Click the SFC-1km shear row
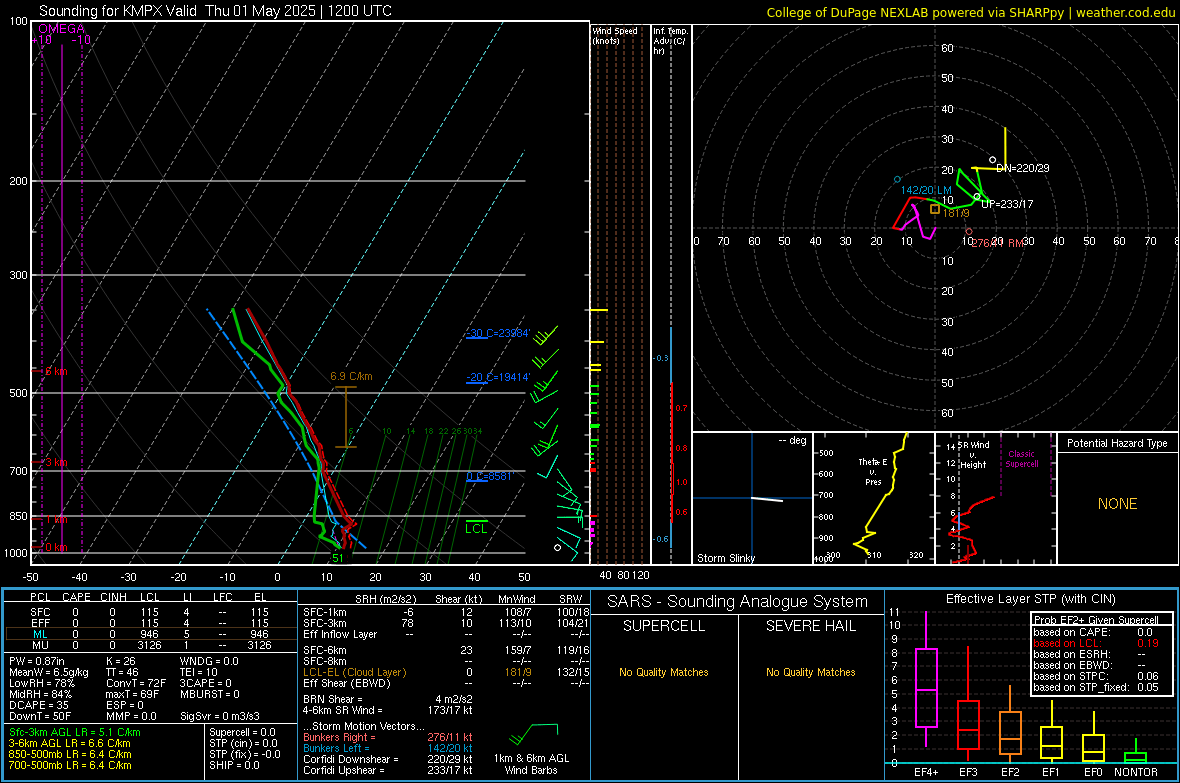1180x783 pixels. [x=445, y=612]
